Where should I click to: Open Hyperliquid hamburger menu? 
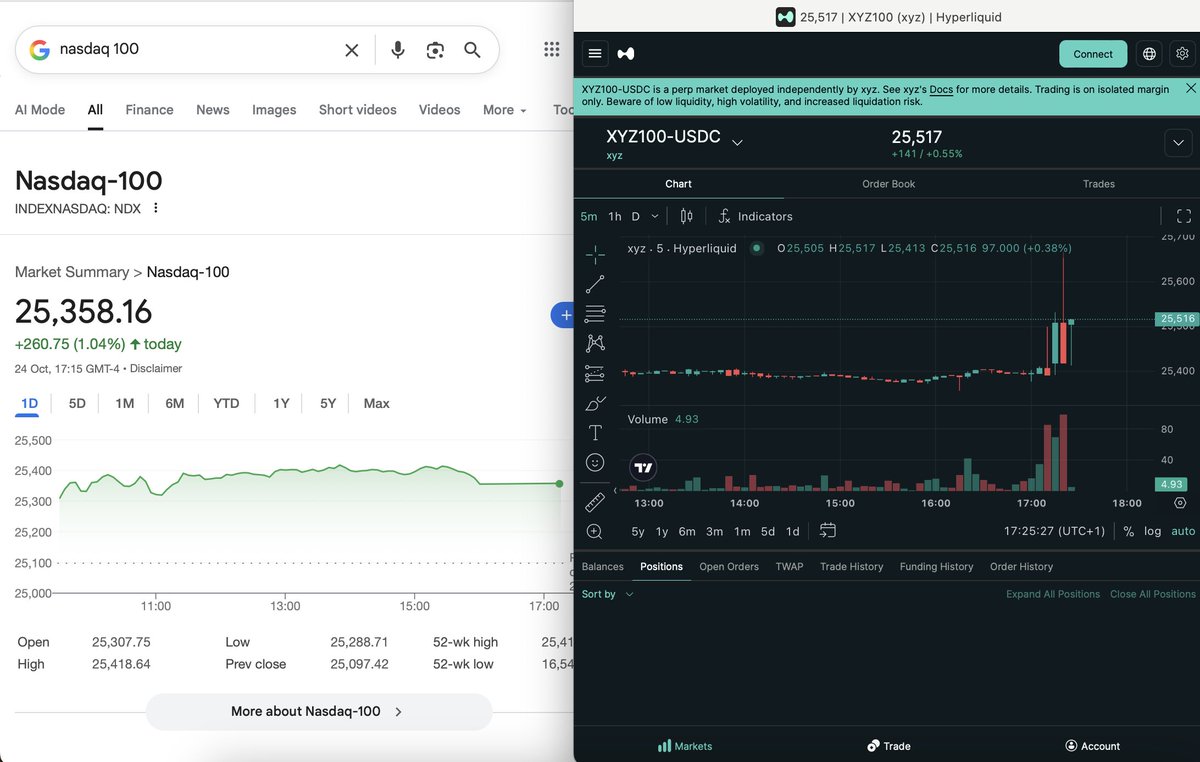coord(595,54)
